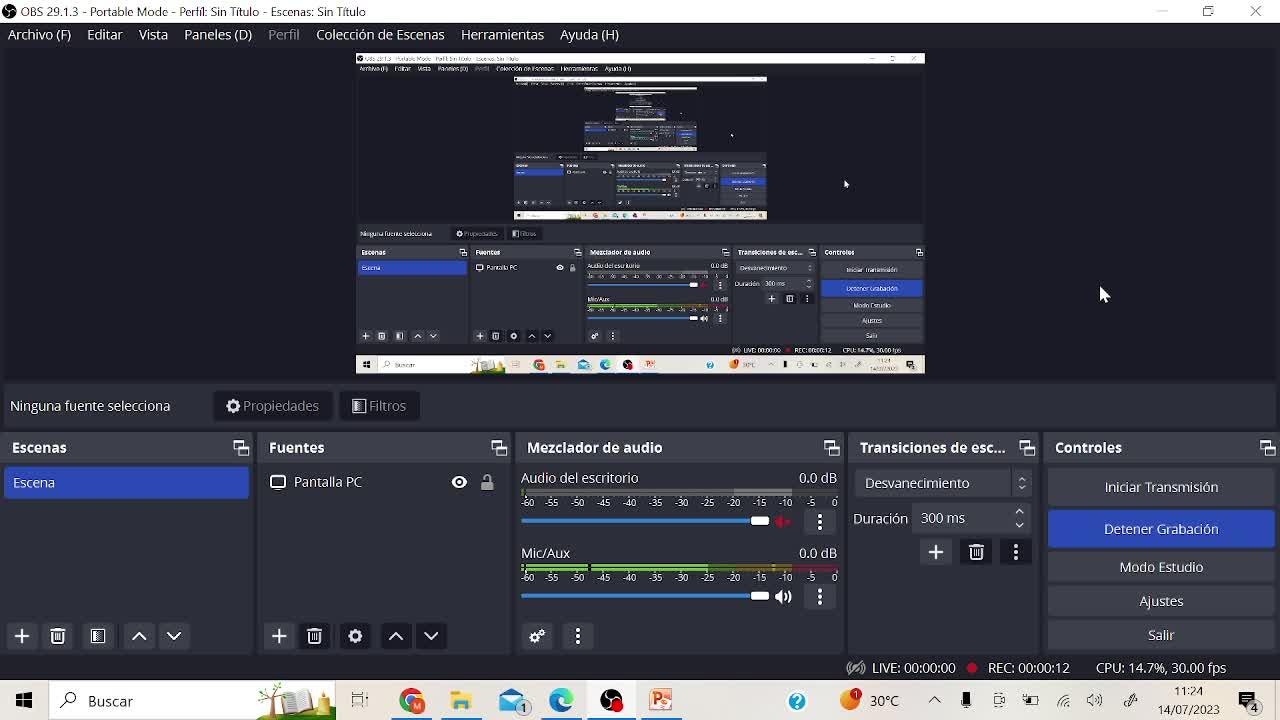Toggle the lock on Pantalla PC source

[x=487, y=482]
